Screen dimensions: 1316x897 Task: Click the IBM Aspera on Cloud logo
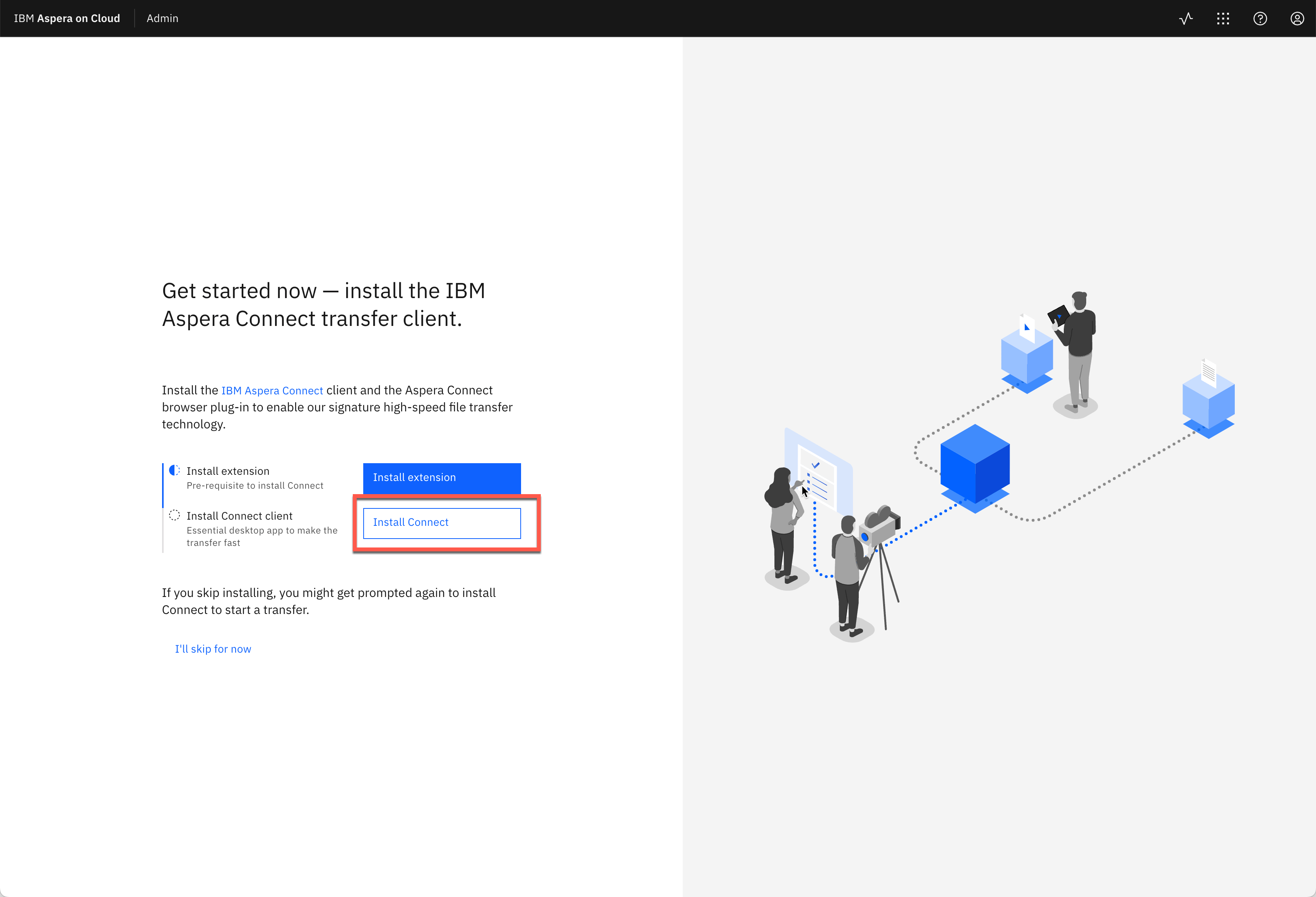click(66, 18)
